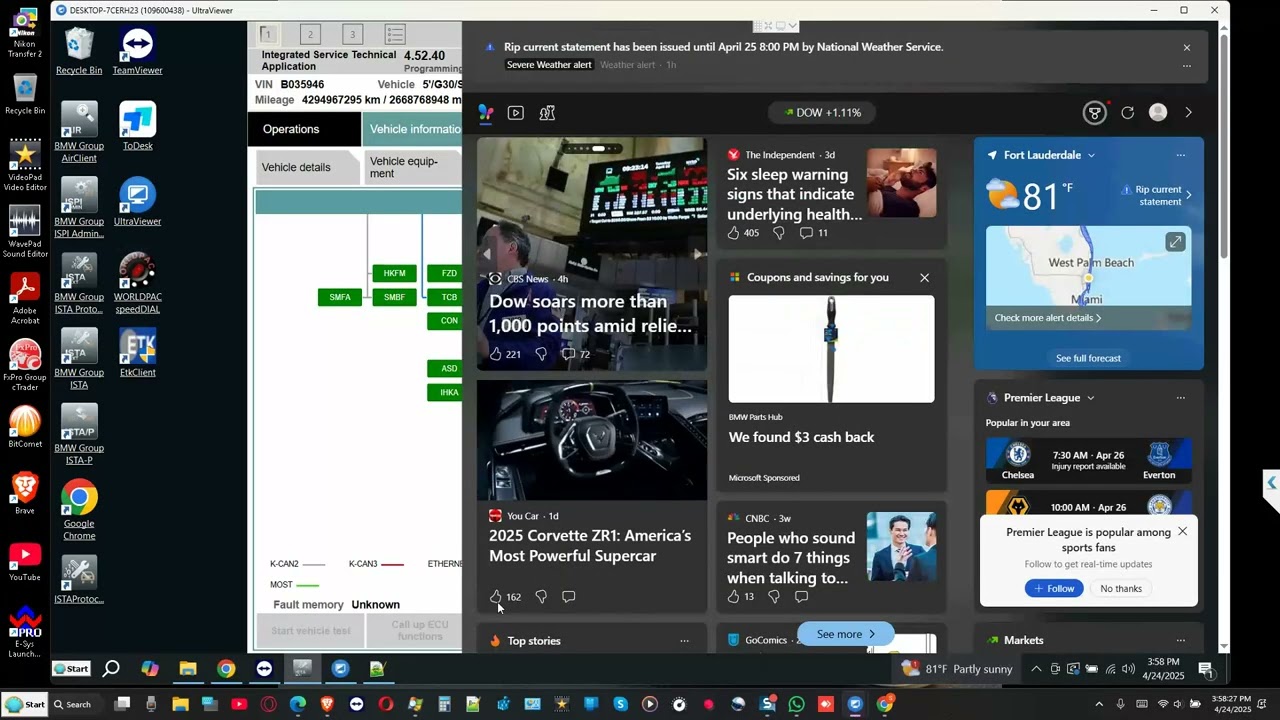Open more options on the weather alert
This screenshot has height=720, width=1280.
[x=1187, y=66]
